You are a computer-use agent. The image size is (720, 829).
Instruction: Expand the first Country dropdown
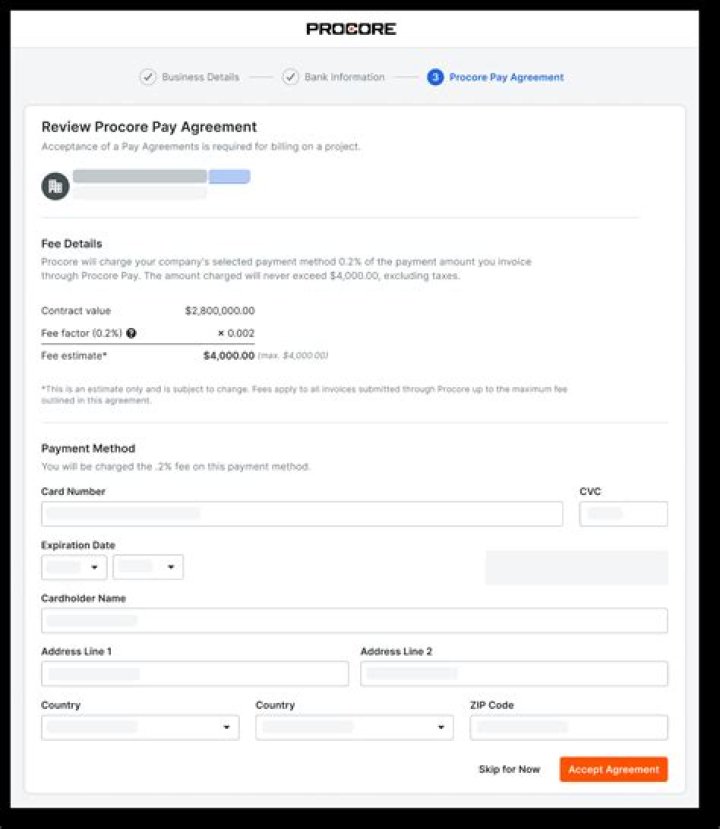coord(140,727)
